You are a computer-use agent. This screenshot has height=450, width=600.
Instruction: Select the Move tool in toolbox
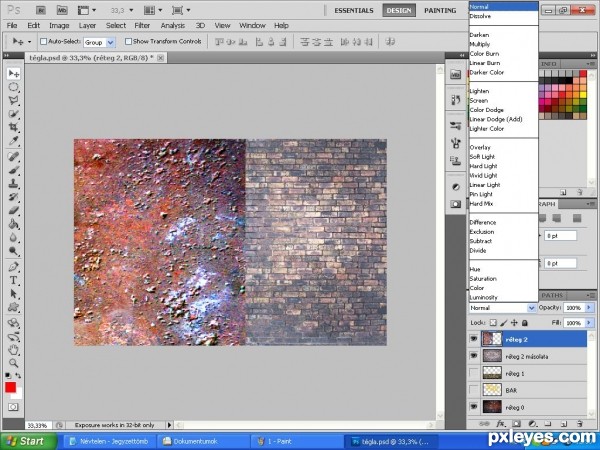coord(13,73)
